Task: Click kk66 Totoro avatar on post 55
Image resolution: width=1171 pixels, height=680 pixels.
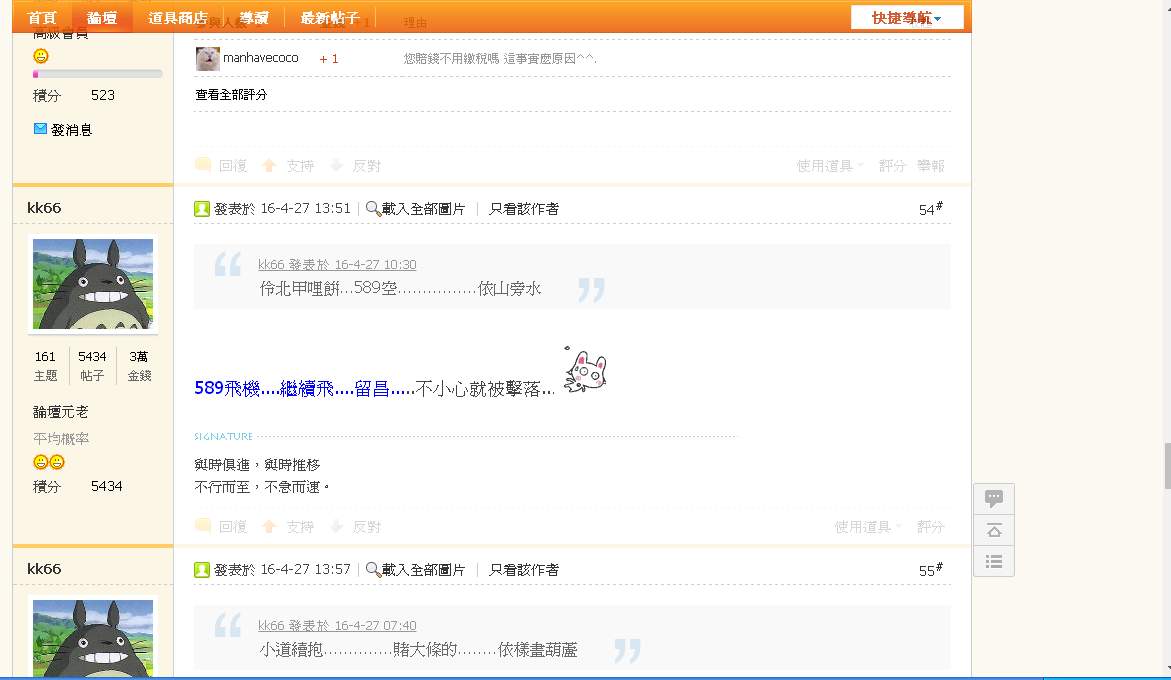Action: [x=93, y=638]
